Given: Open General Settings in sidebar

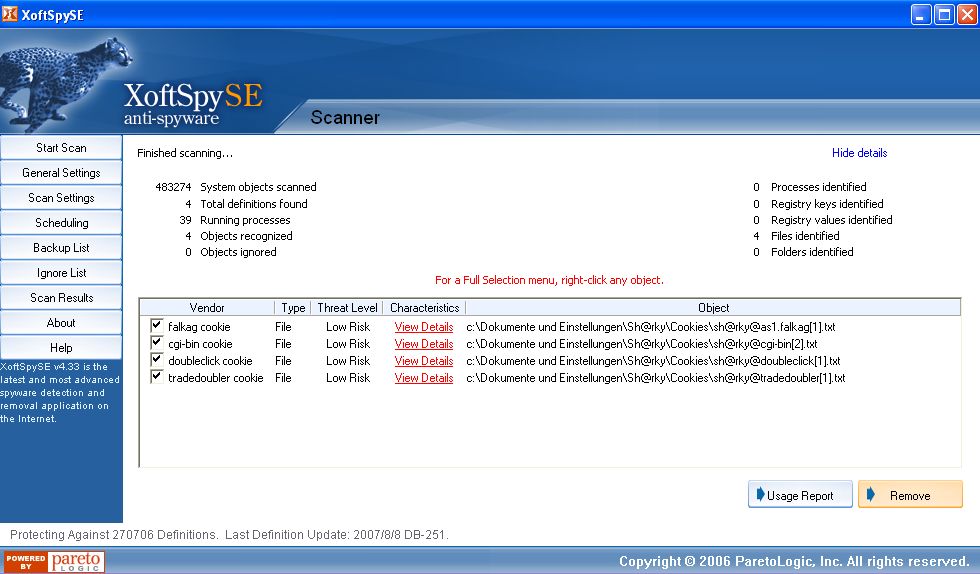Looking at the screenshot, I should click(61, 173).
